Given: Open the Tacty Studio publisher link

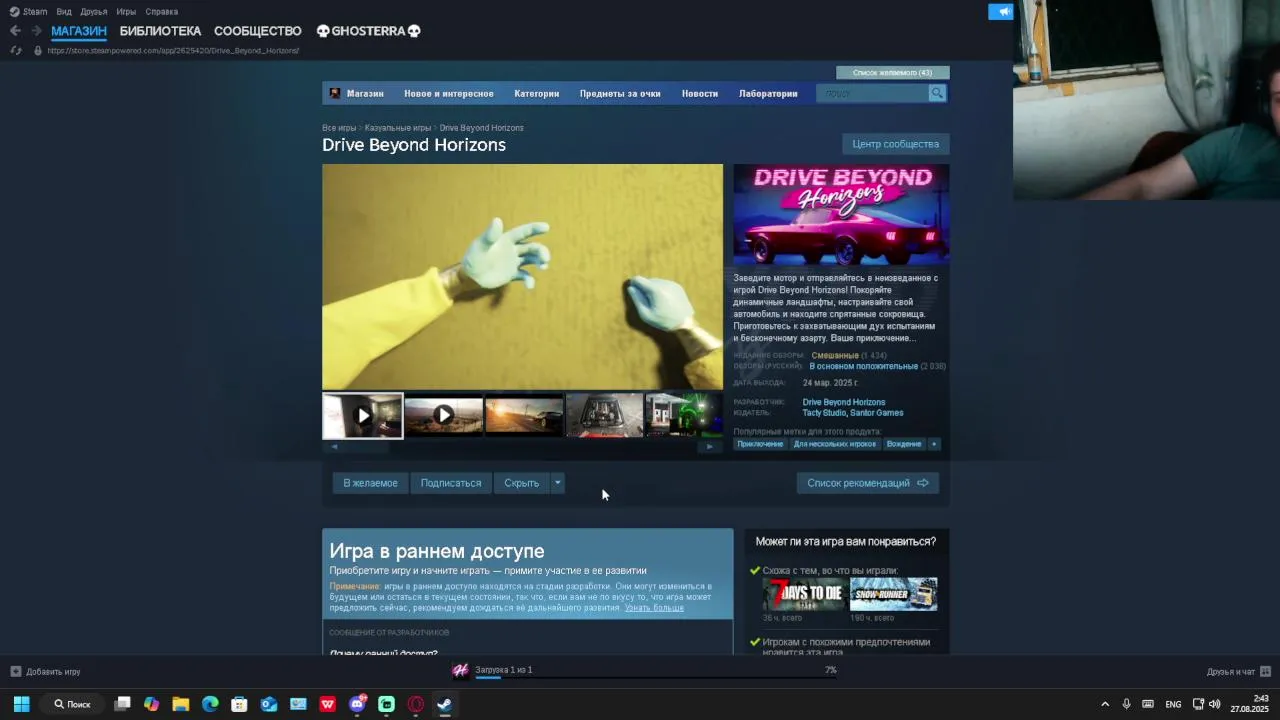Looking at the screenshot, I should [x=824, y=413].
